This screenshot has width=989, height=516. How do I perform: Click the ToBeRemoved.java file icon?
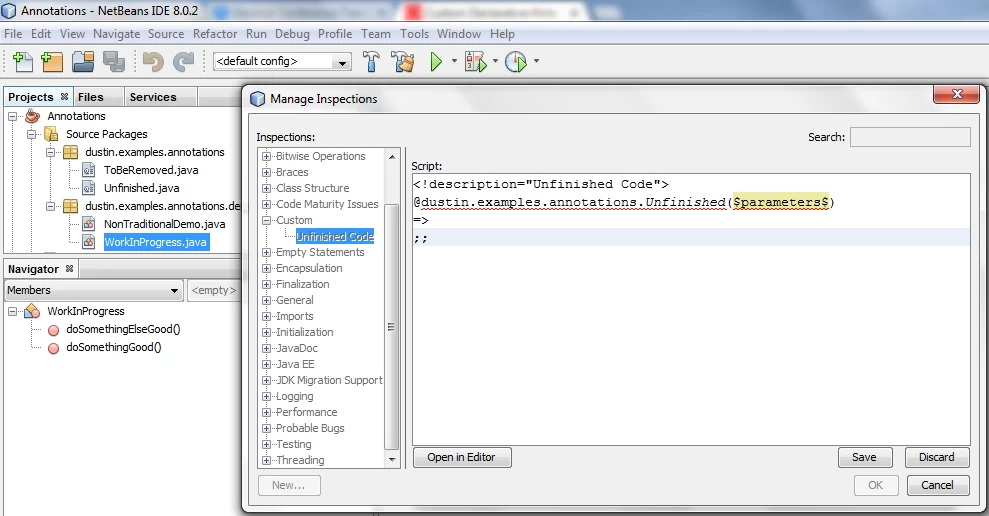[89, 170]
